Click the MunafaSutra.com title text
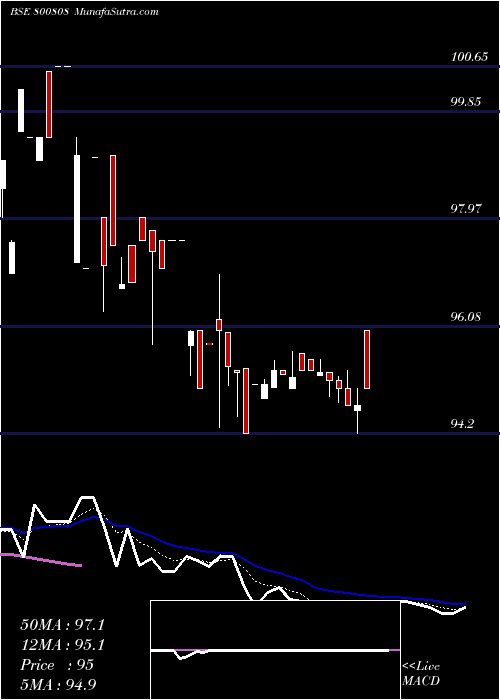Viewport: 500px width, 700px height. [x=117, y=12]
